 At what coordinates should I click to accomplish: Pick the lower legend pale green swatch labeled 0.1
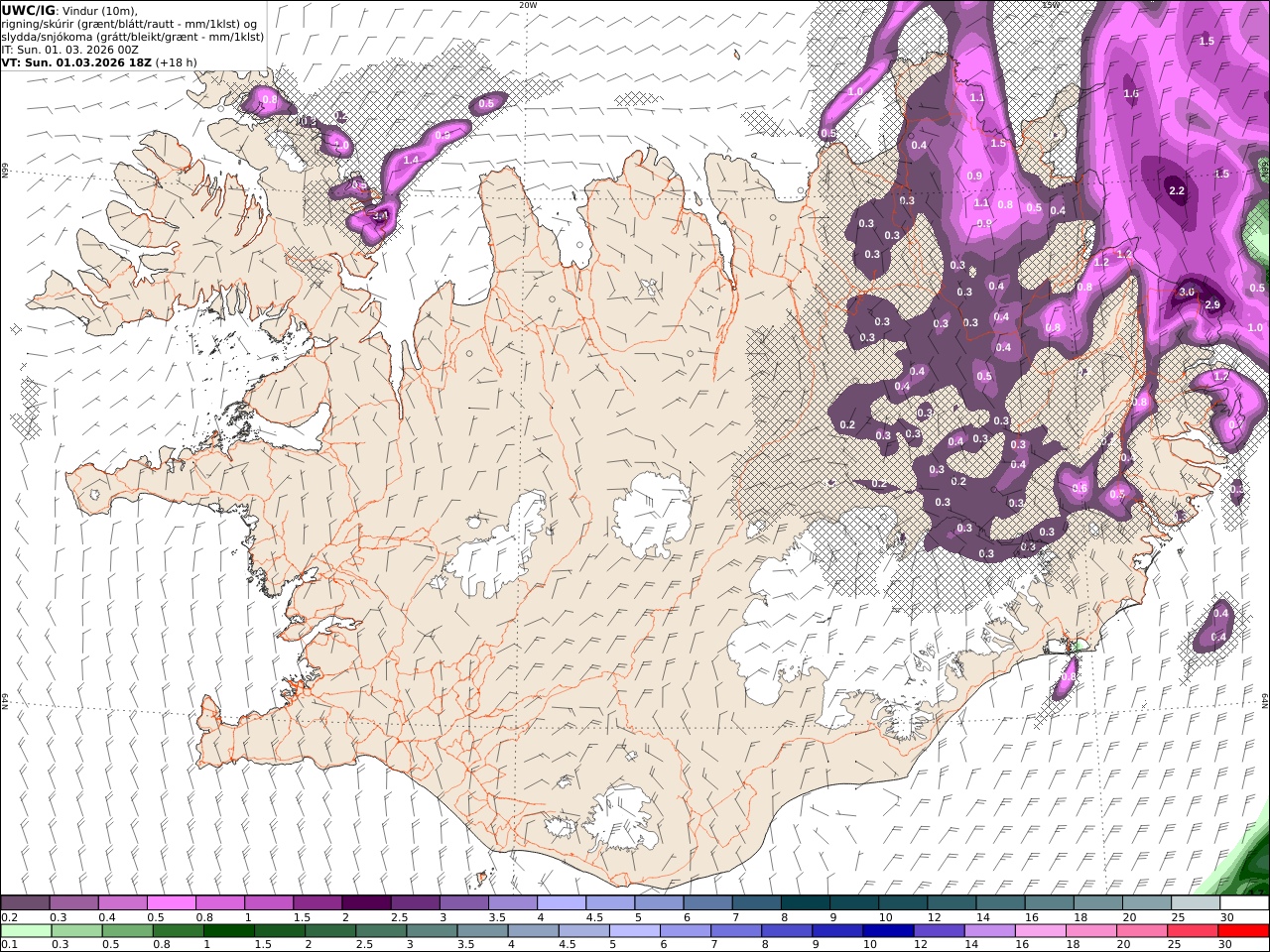pos(26,930)
